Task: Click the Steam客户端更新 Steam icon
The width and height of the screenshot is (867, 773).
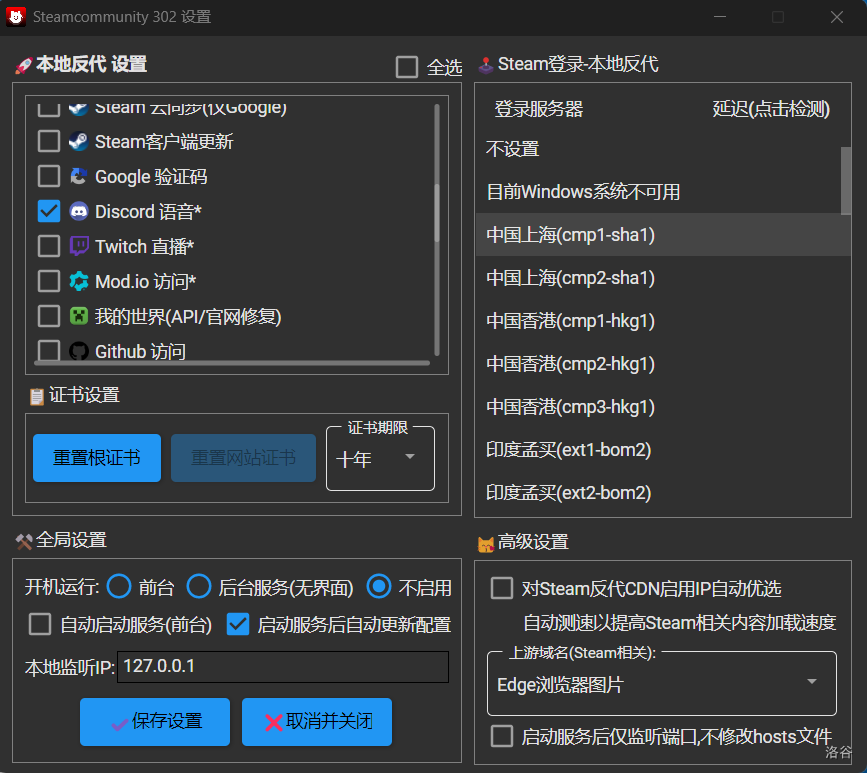Action: point(79,142)
